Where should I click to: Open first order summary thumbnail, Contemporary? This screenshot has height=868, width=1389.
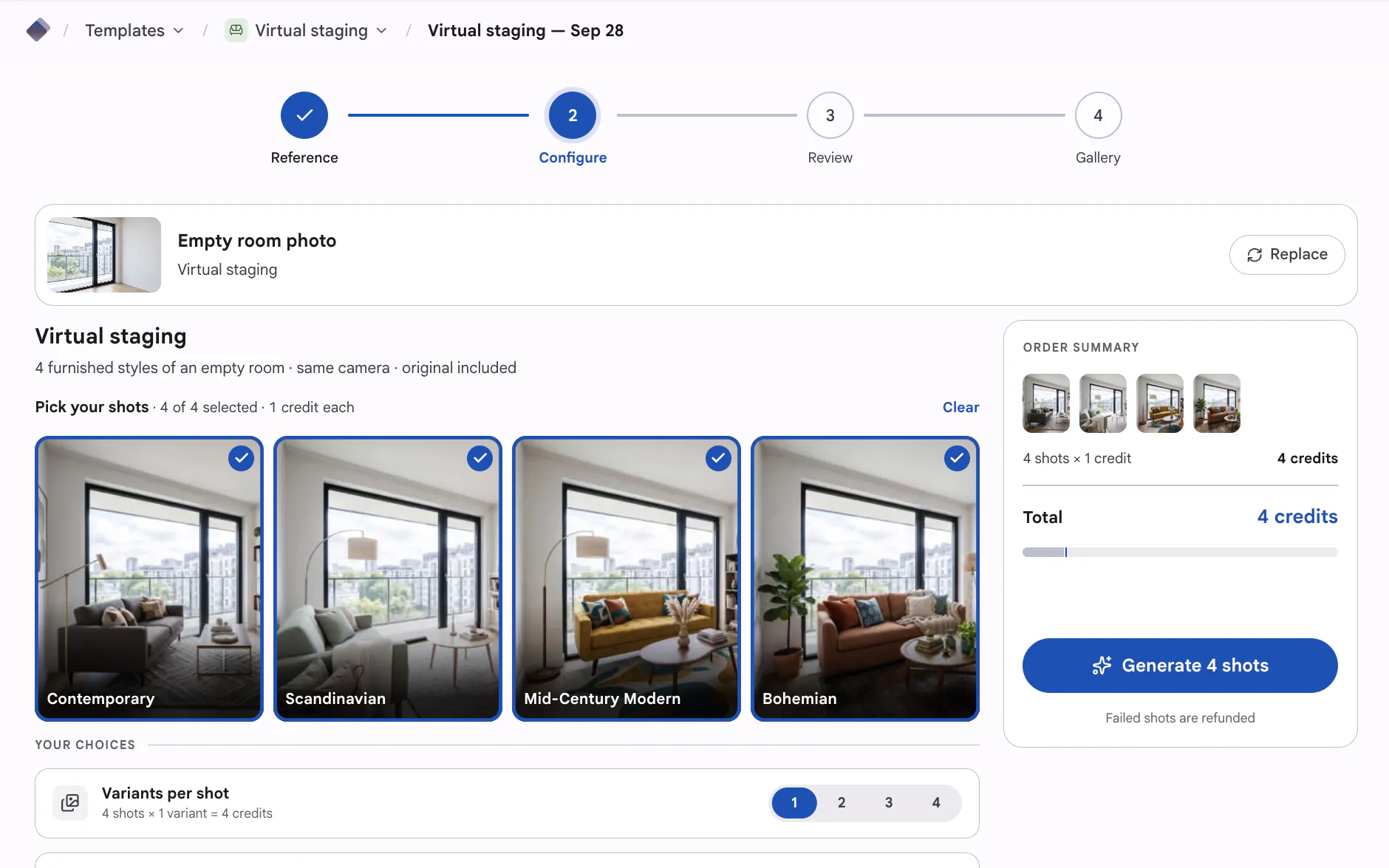point(1046,403)
